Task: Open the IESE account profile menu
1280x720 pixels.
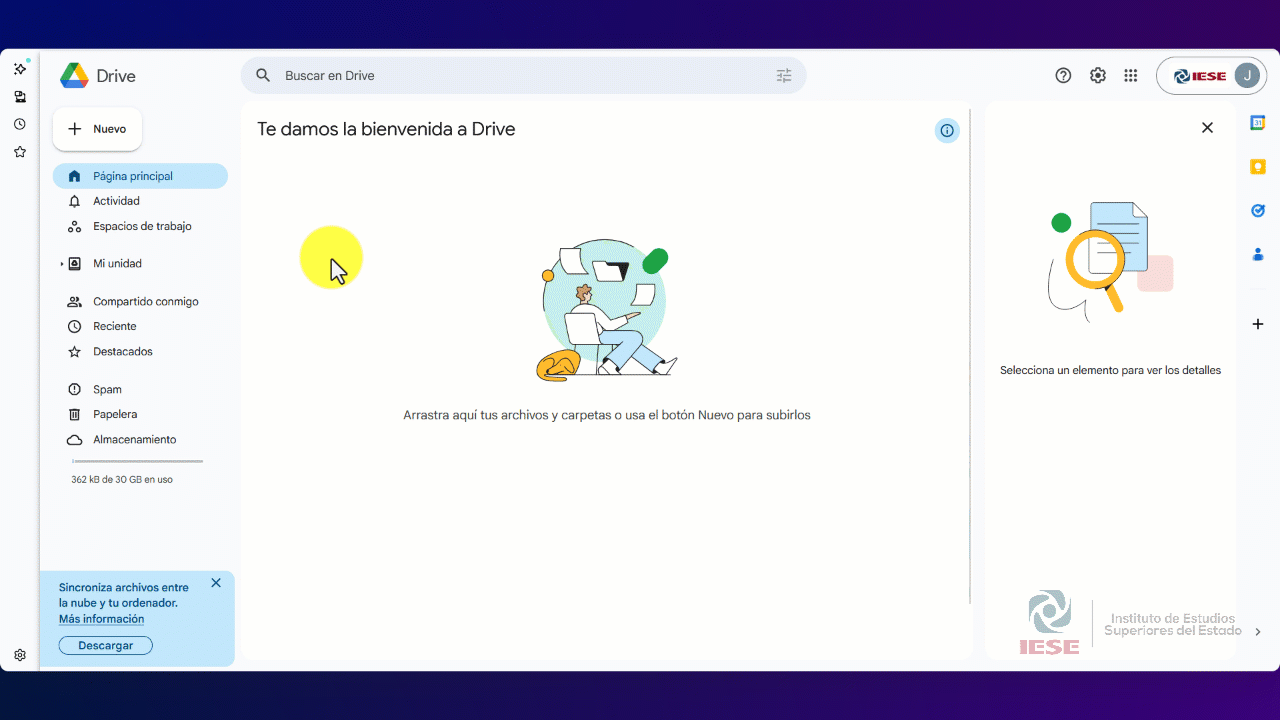Action: click(1211, 75)
